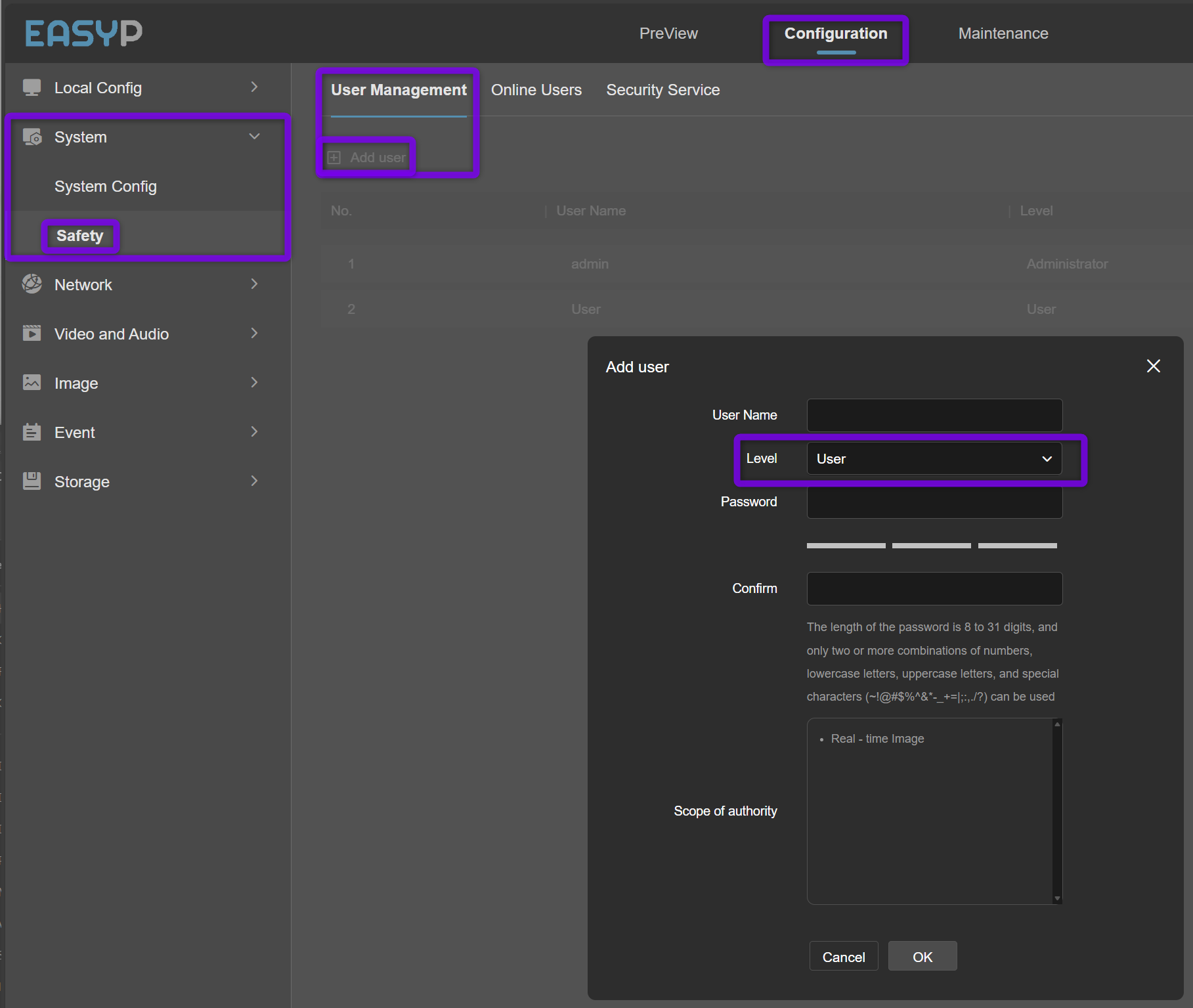Viewport: 1193px width, 1008px height.
Task: Click the Storage label in sidebar
Action: 82,482
